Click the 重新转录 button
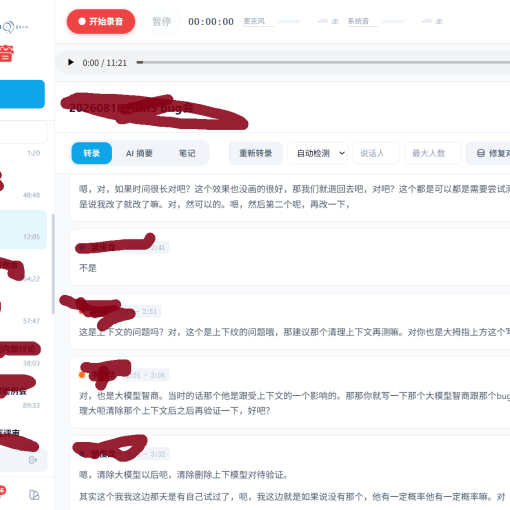510x510 pixels. pos(256,153)
